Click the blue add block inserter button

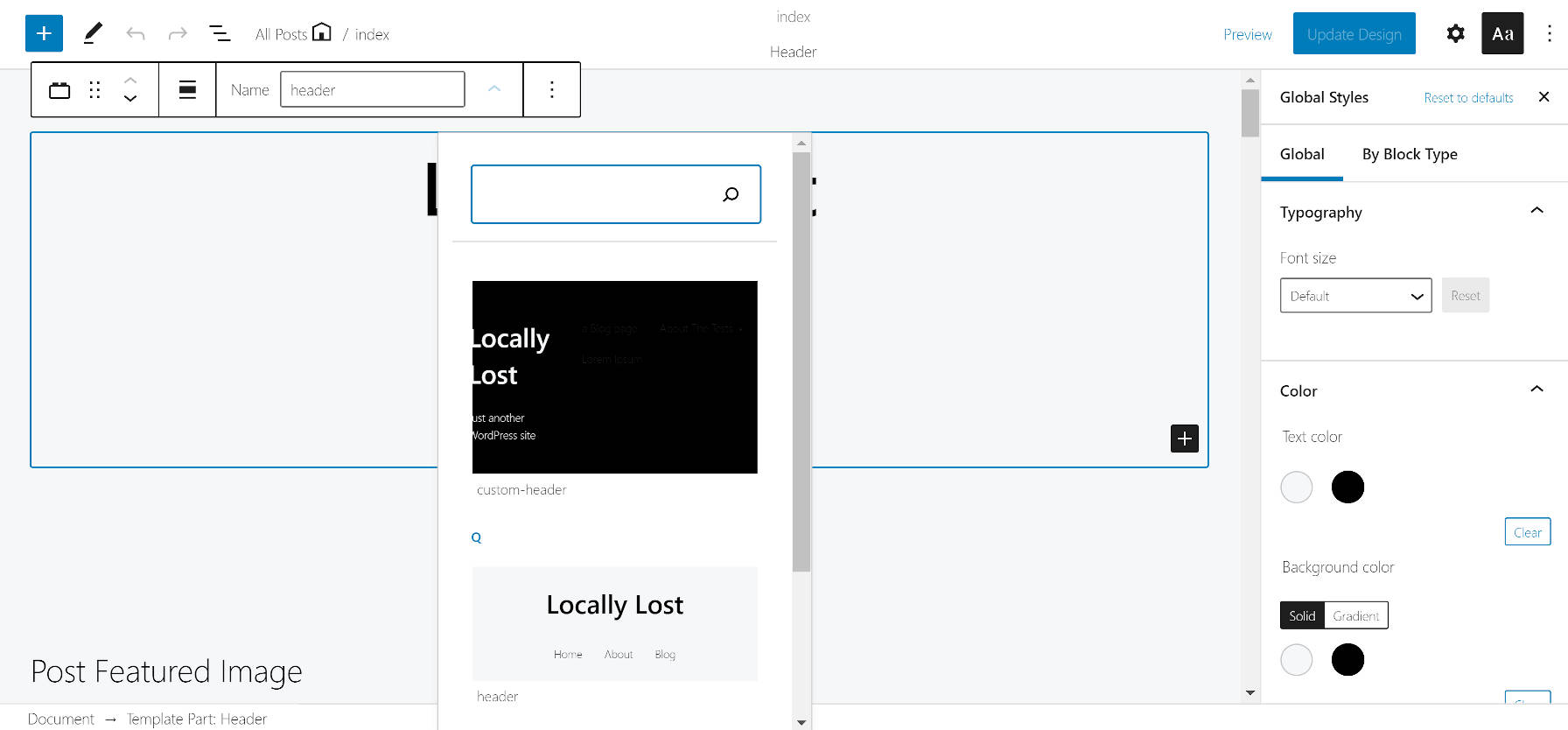click(x=44, y=34)
